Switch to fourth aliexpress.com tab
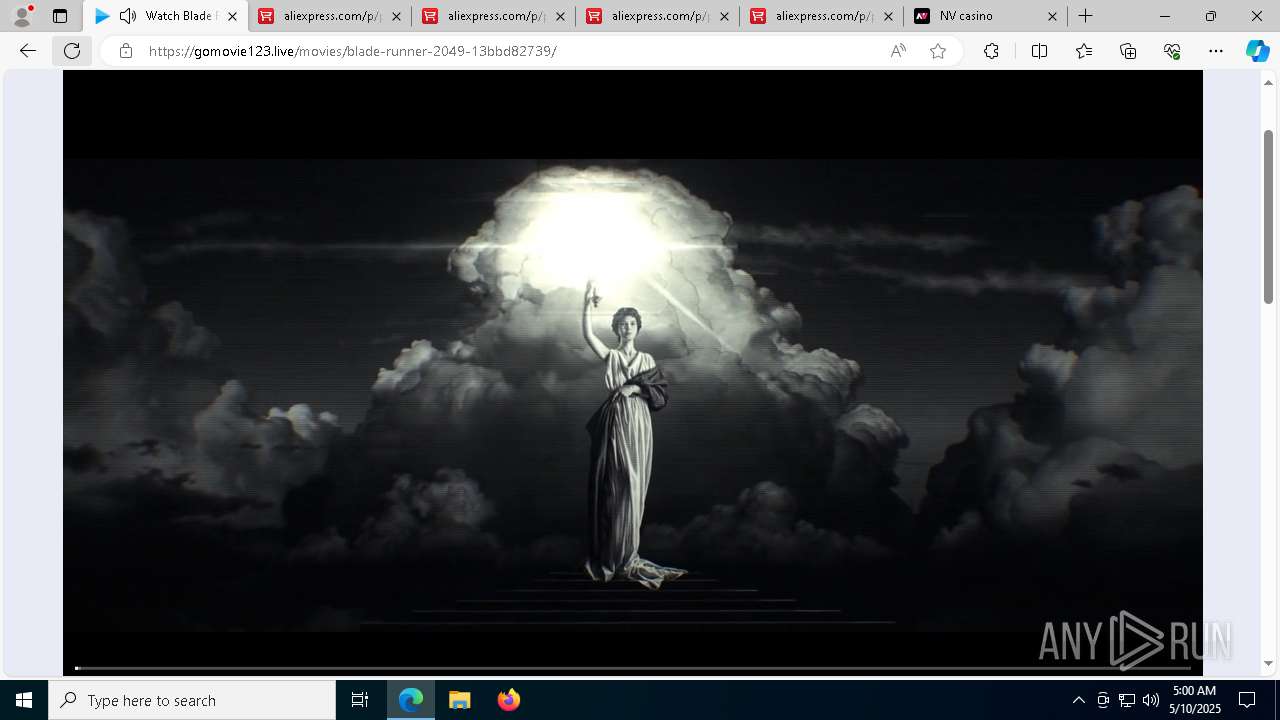This screenshot has height=720, width=1280. point(822,16)
